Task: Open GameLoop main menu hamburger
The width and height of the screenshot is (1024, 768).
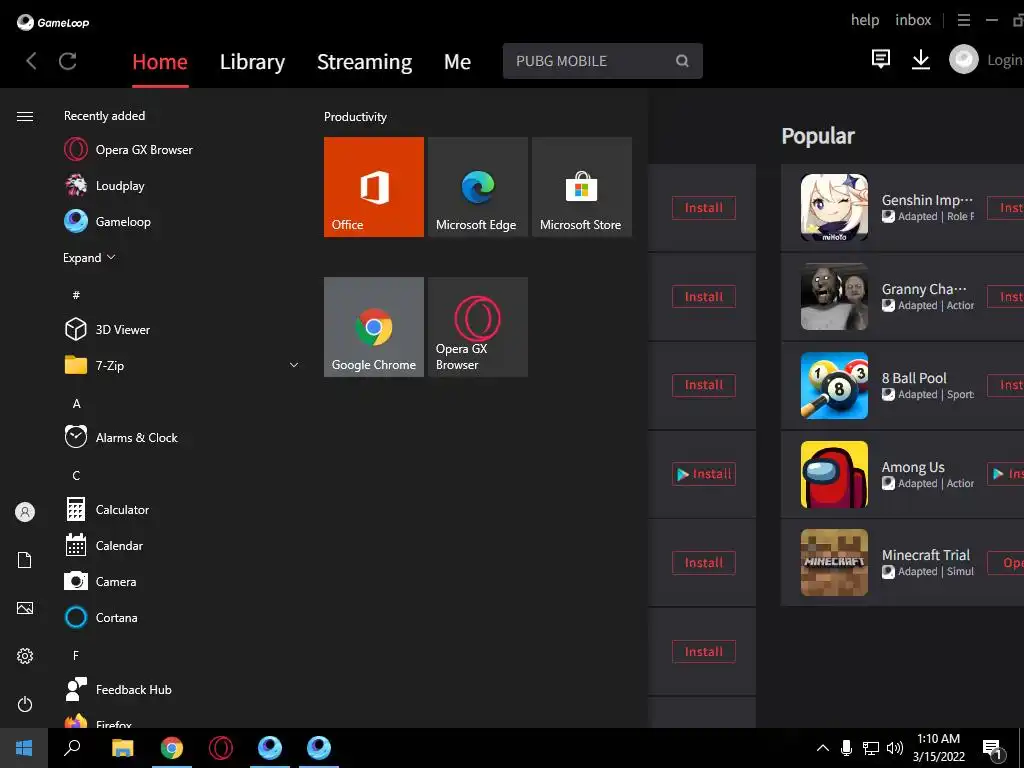Action: (964, 20)
